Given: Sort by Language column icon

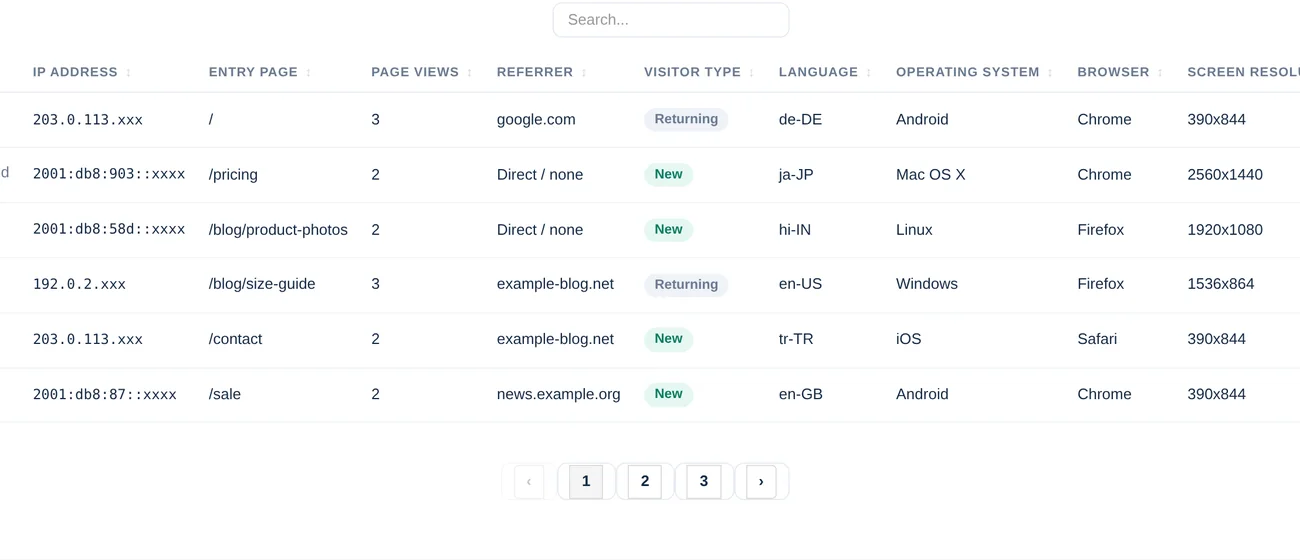Looking at the screenshot, I should [868, 73].
